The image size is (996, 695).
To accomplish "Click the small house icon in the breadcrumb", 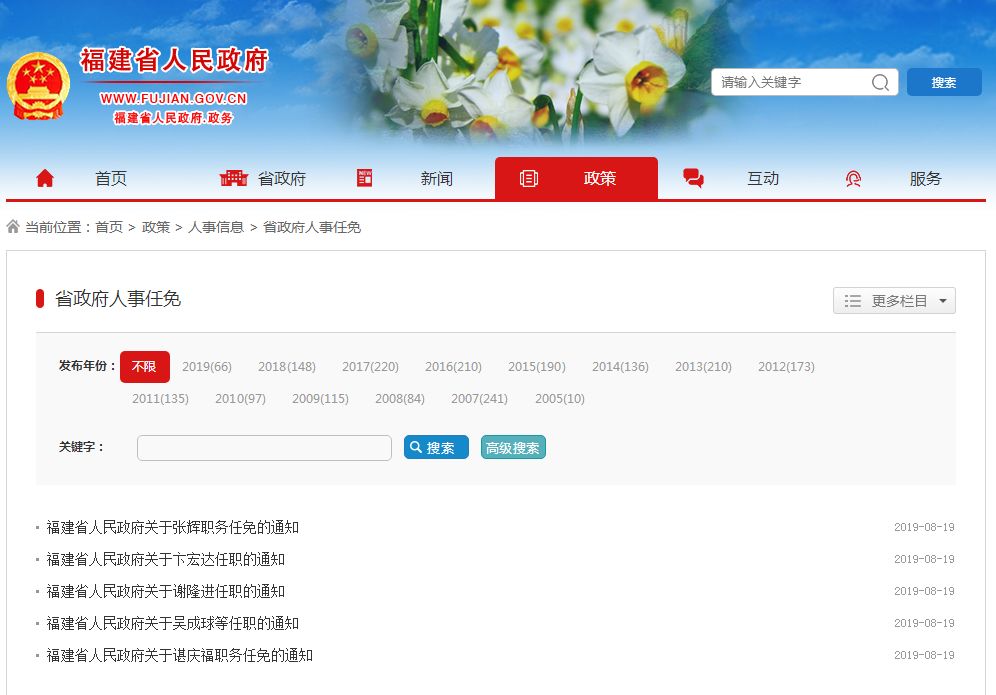I will click(x=13, y=226).
